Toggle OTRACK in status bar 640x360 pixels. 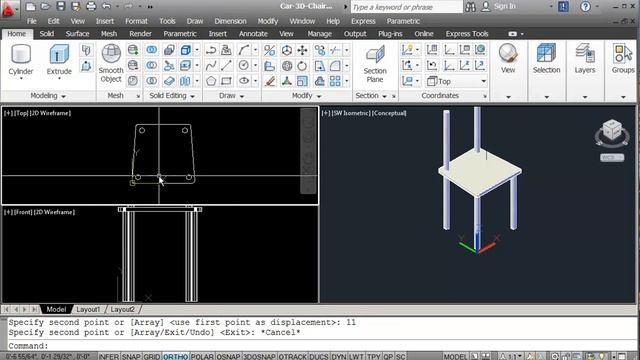[x=292, y=356]
